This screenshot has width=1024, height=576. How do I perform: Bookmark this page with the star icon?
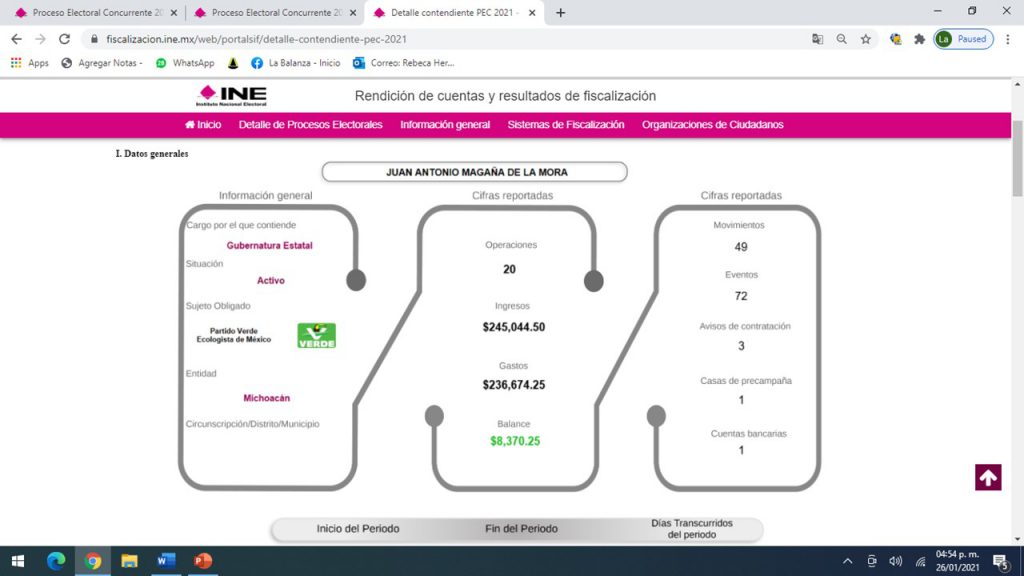[x=866, y=39]
